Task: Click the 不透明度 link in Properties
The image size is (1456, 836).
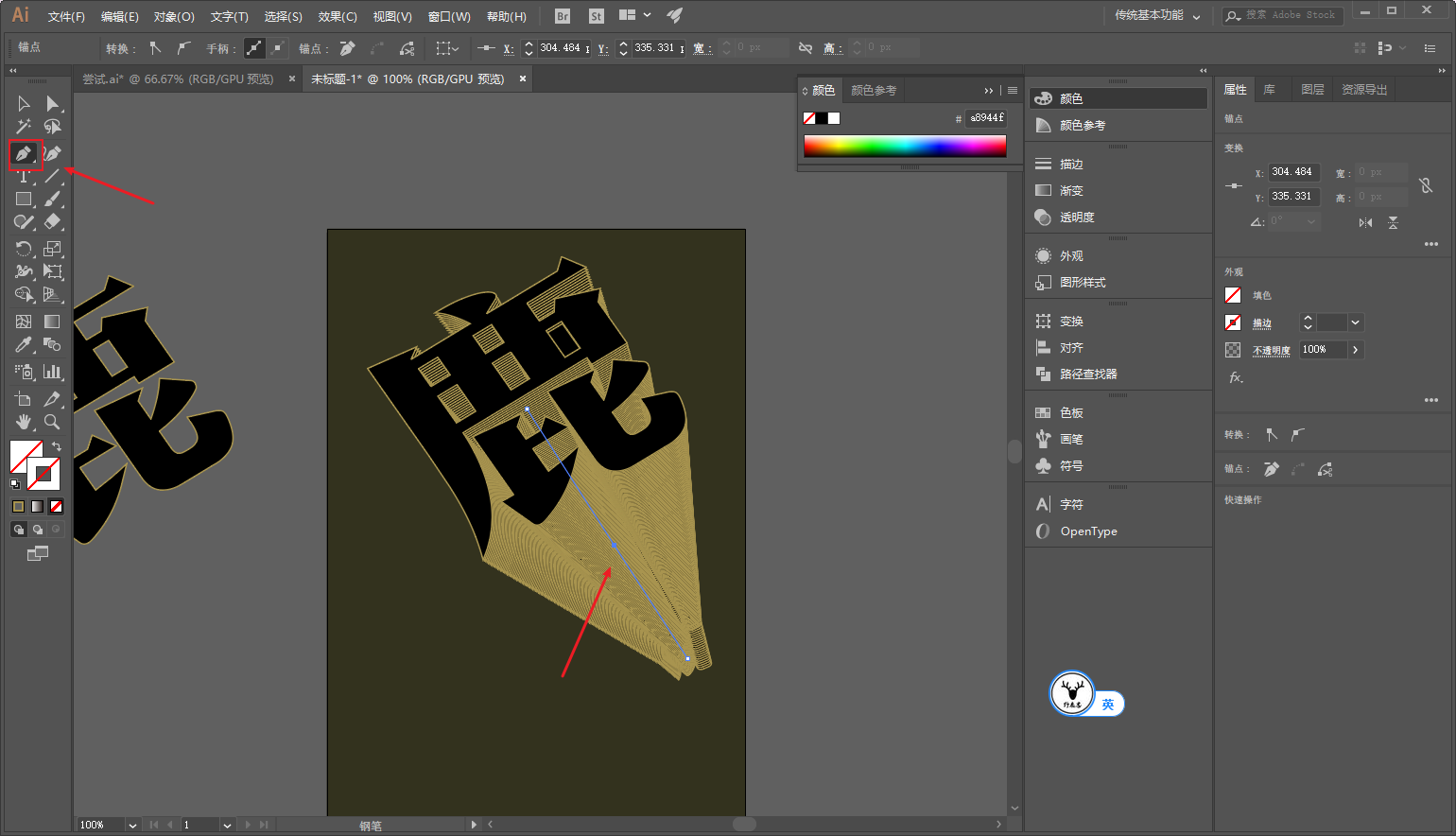Action: coord(1272,351)
